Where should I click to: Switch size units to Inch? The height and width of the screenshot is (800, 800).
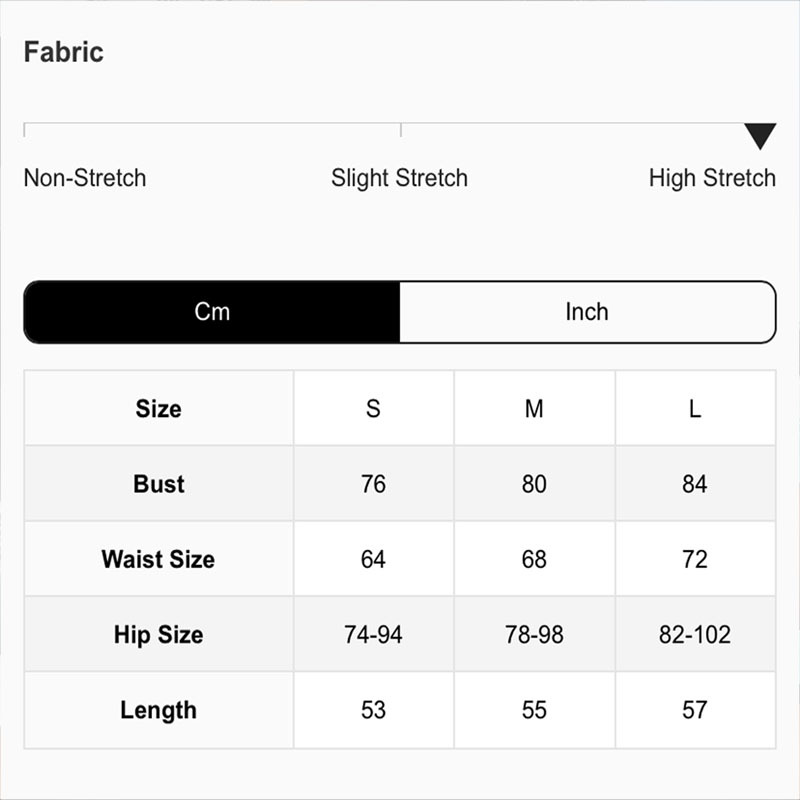pos(587,312)
